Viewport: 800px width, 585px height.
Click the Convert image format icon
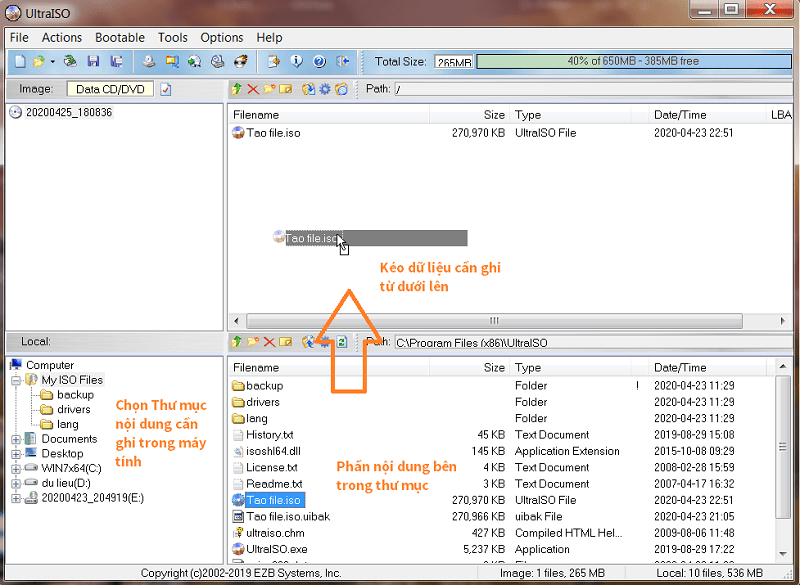pos(172,62)
